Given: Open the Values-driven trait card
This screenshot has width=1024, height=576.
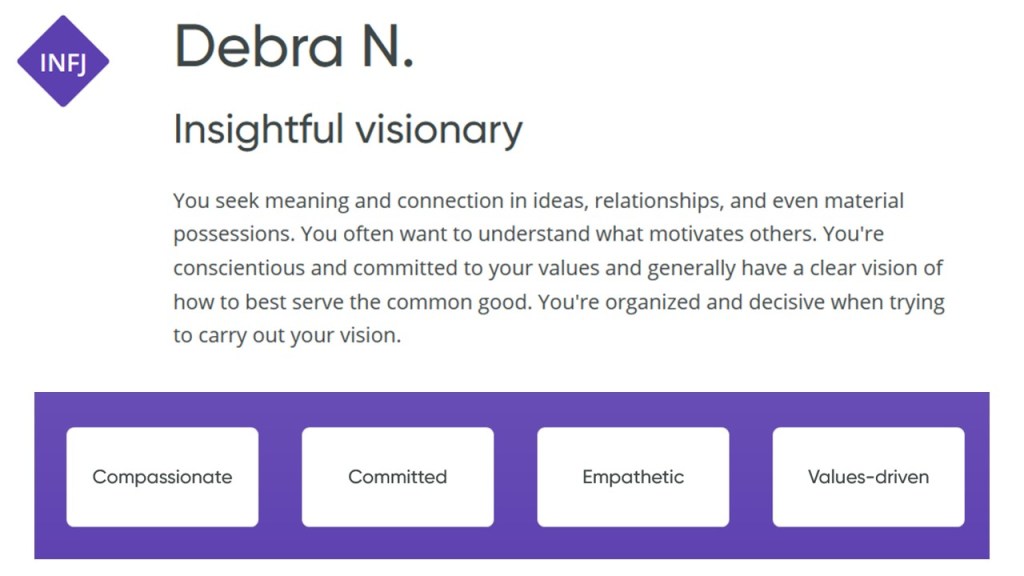Looking at the screenshot, I should click(868, 477).
